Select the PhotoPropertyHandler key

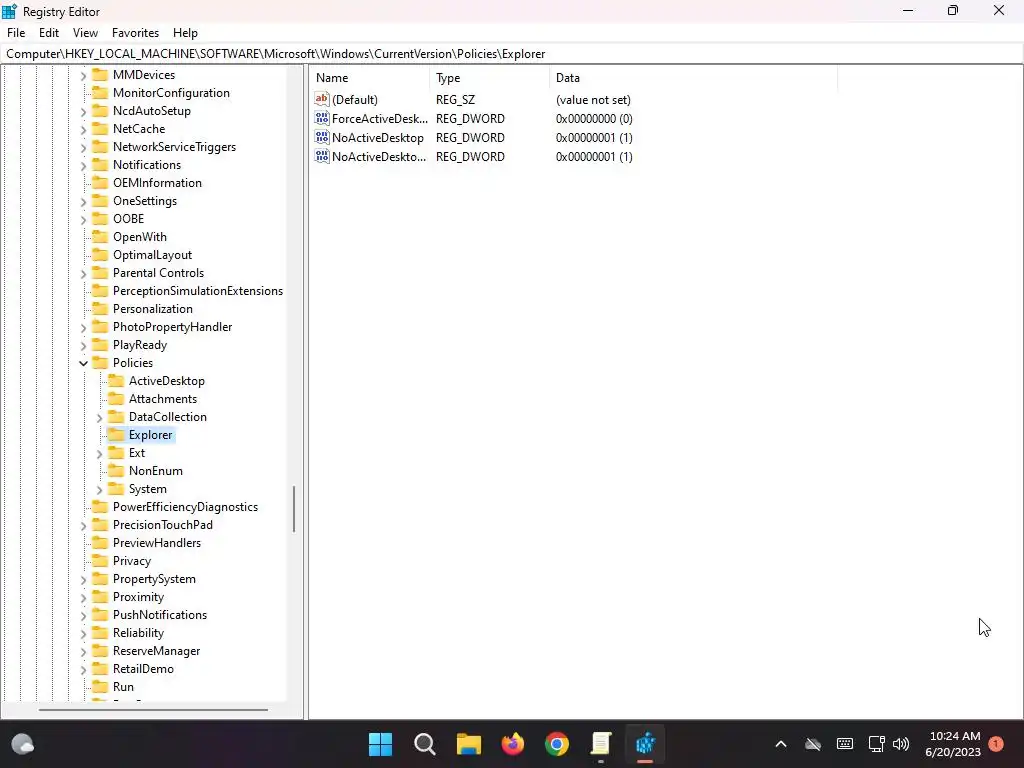tap(172, 327)
